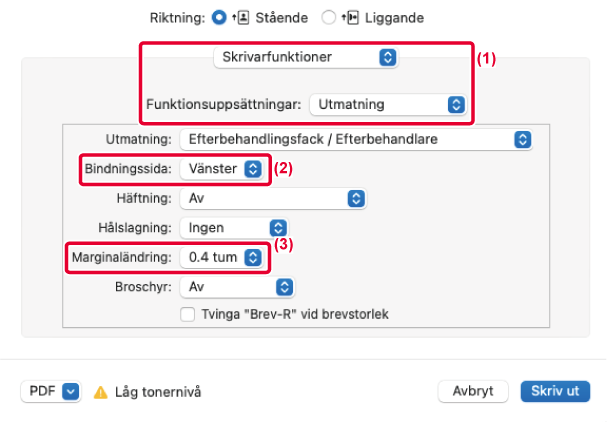Click the Funktionsuppsättningar dropdown arrow icon
Screen dimensions: 607x422
[456, 105]
